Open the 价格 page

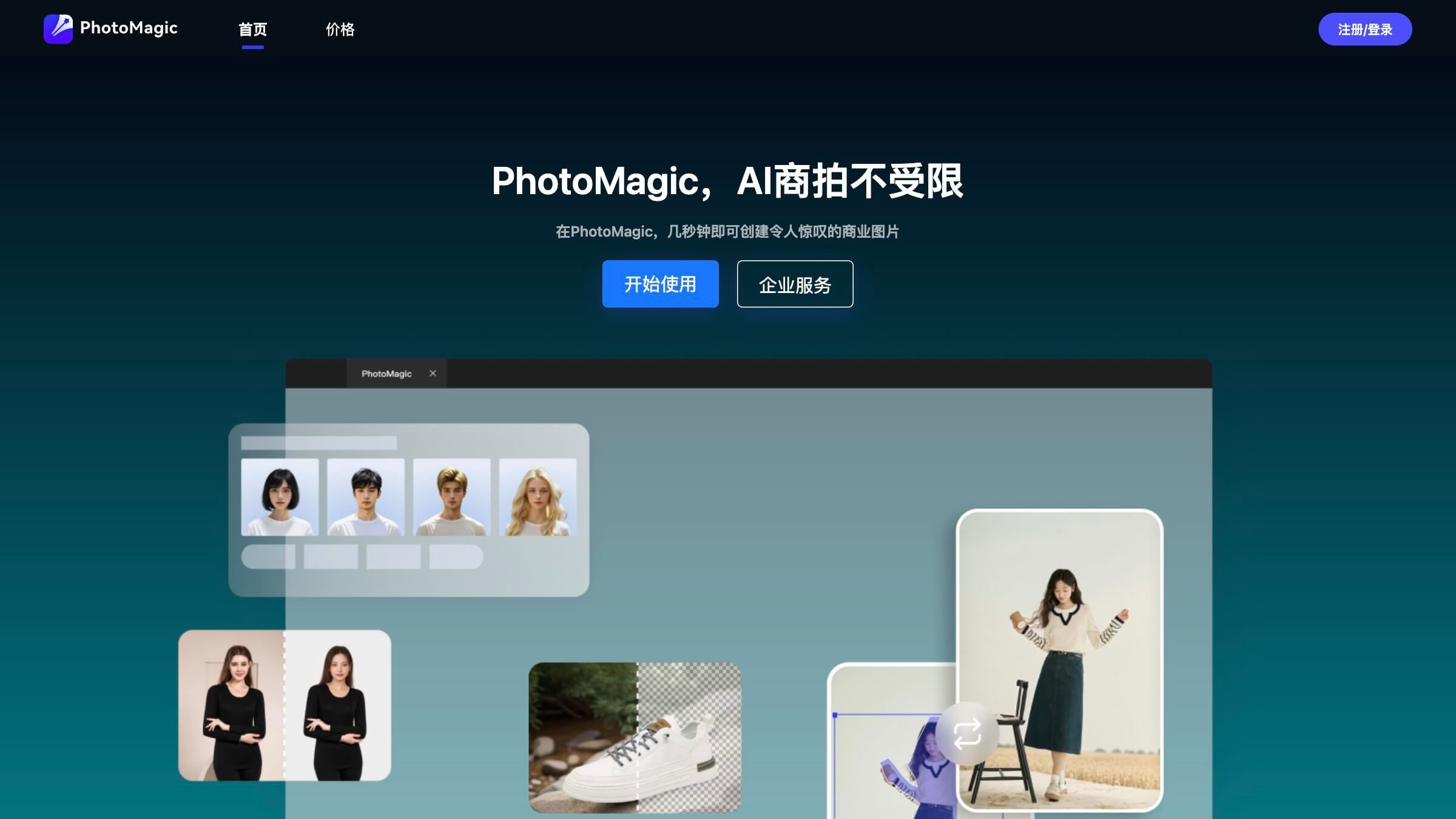[x=340, y=29]
